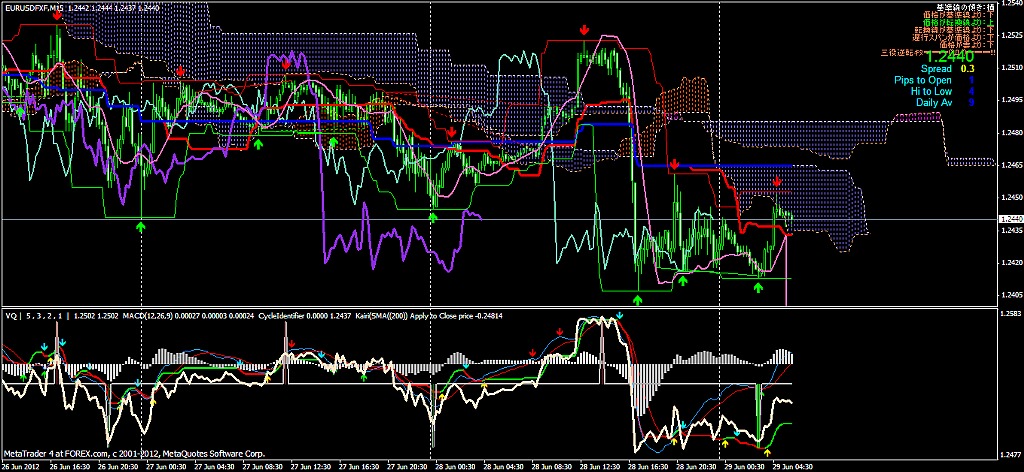Click the red down arrow beside the chart title
The width and height of the screenshot is (1024, 472).
click(x=58, y=18)
